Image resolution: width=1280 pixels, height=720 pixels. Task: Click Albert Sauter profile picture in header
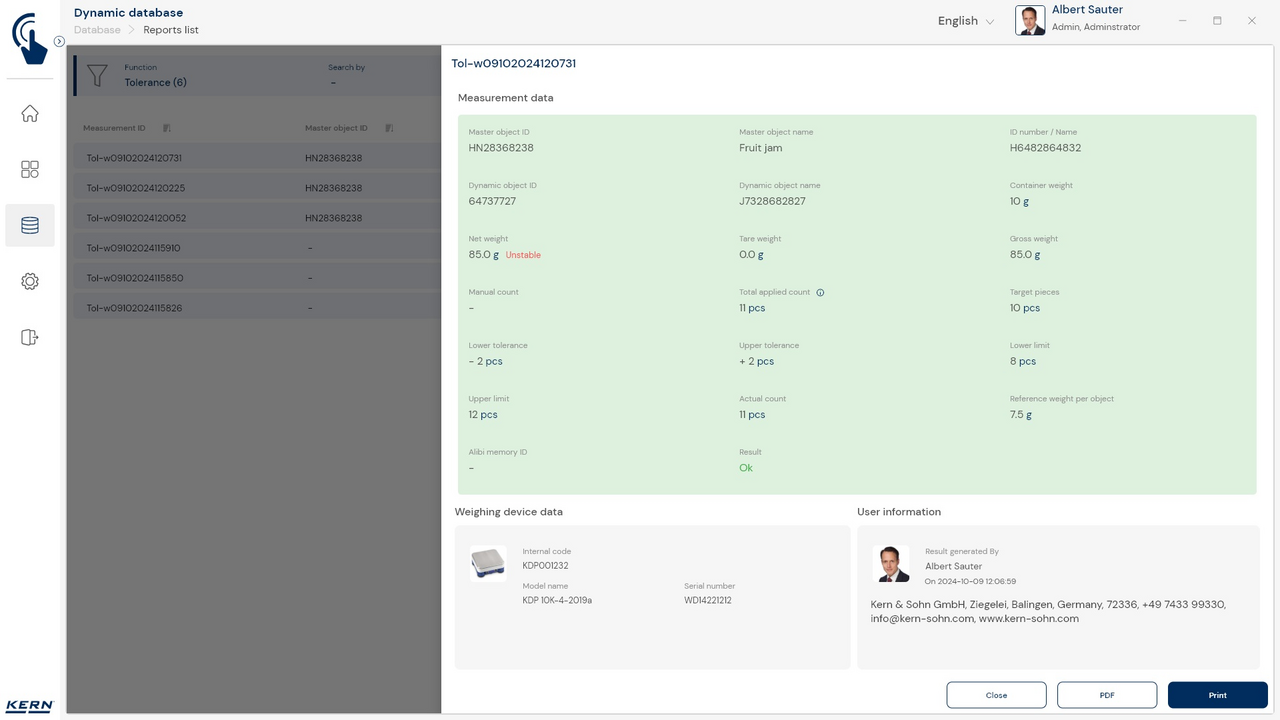tap(1030, 21)
